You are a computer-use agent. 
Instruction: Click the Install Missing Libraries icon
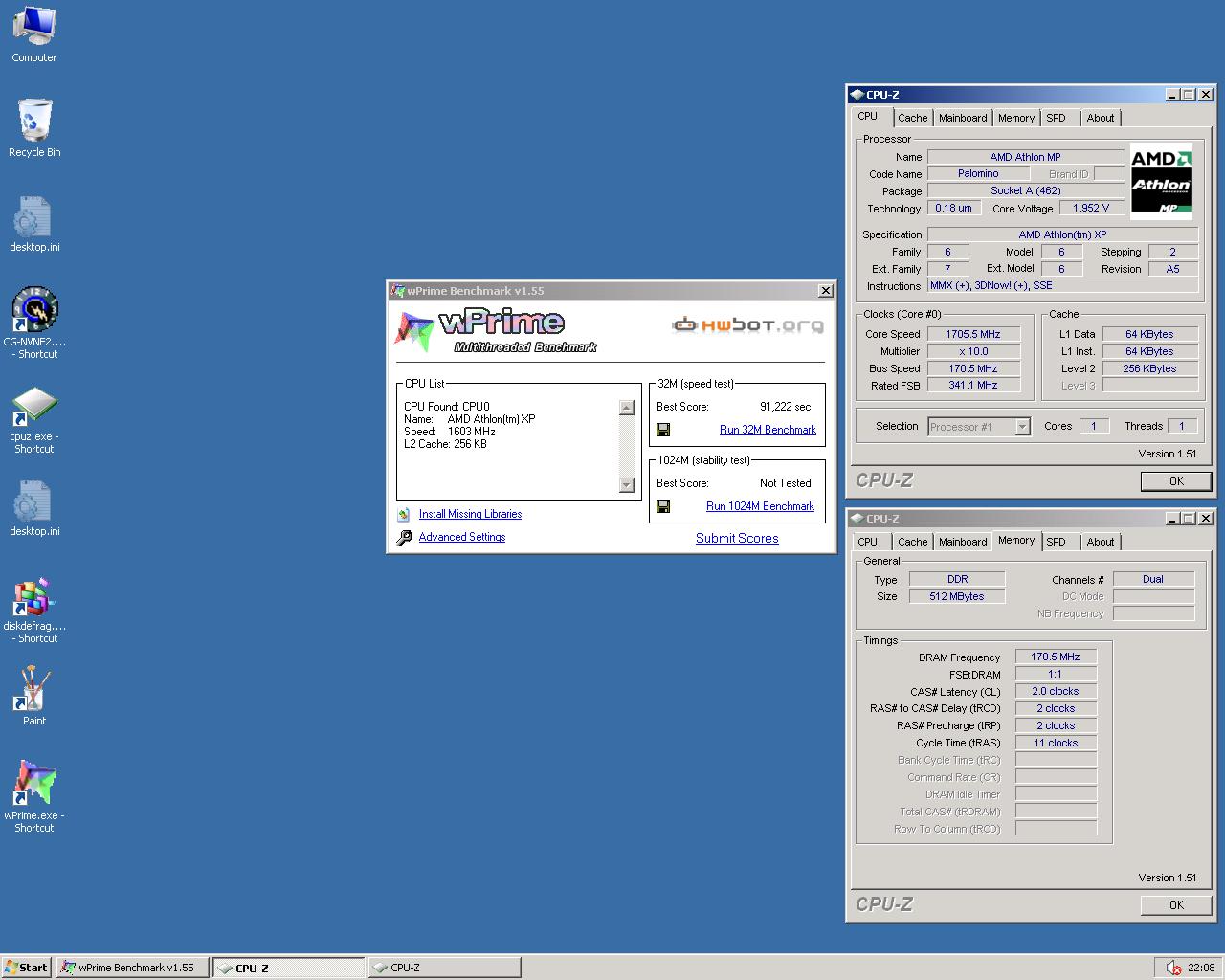tap(404, 514)
